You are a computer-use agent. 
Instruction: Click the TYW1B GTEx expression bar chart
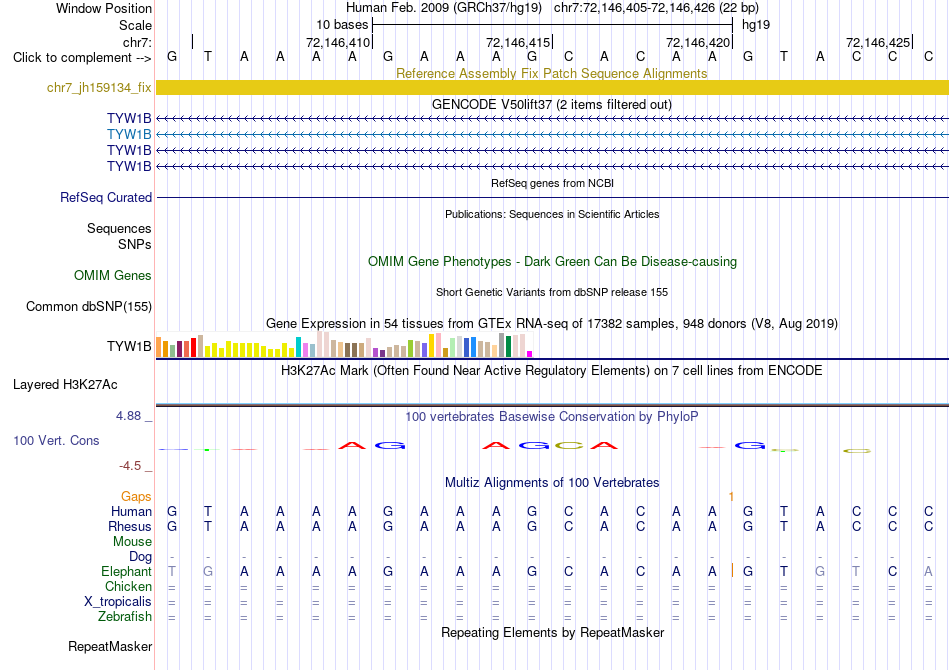coord(344,345)
